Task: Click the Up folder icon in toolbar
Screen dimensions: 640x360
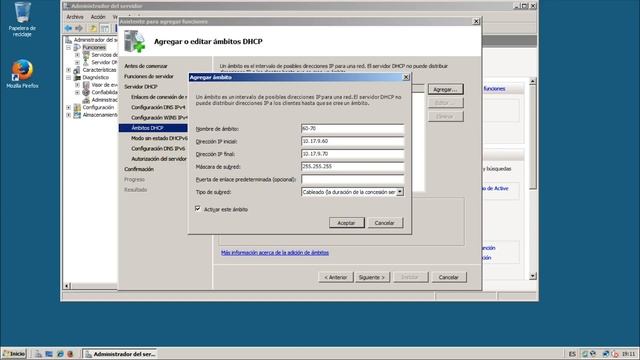Action: pyautogui.click(x=93, y=28)
